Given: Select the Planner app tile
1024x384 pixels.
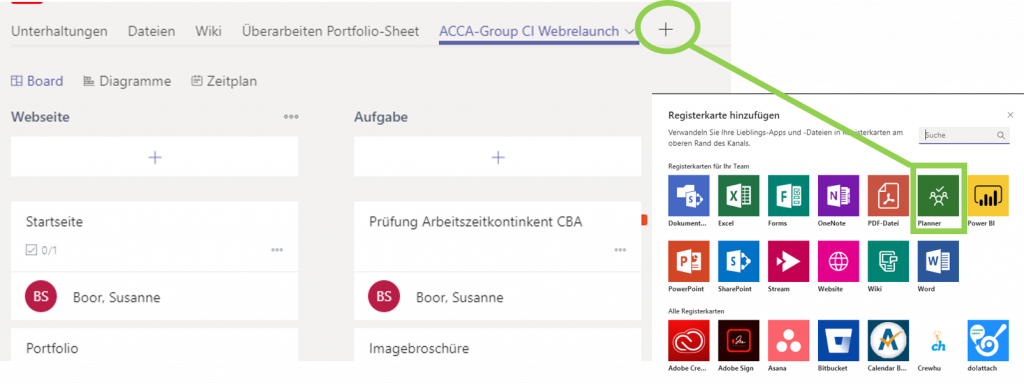Looking at the screenshot, I should point(938,196).
